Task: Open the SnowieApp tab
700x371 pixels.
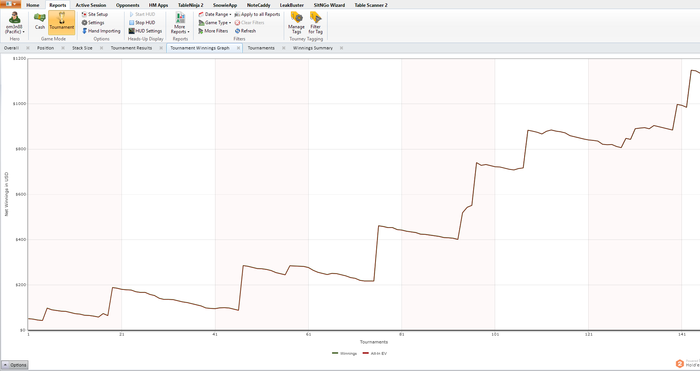Action: click(x=225, y=5)
